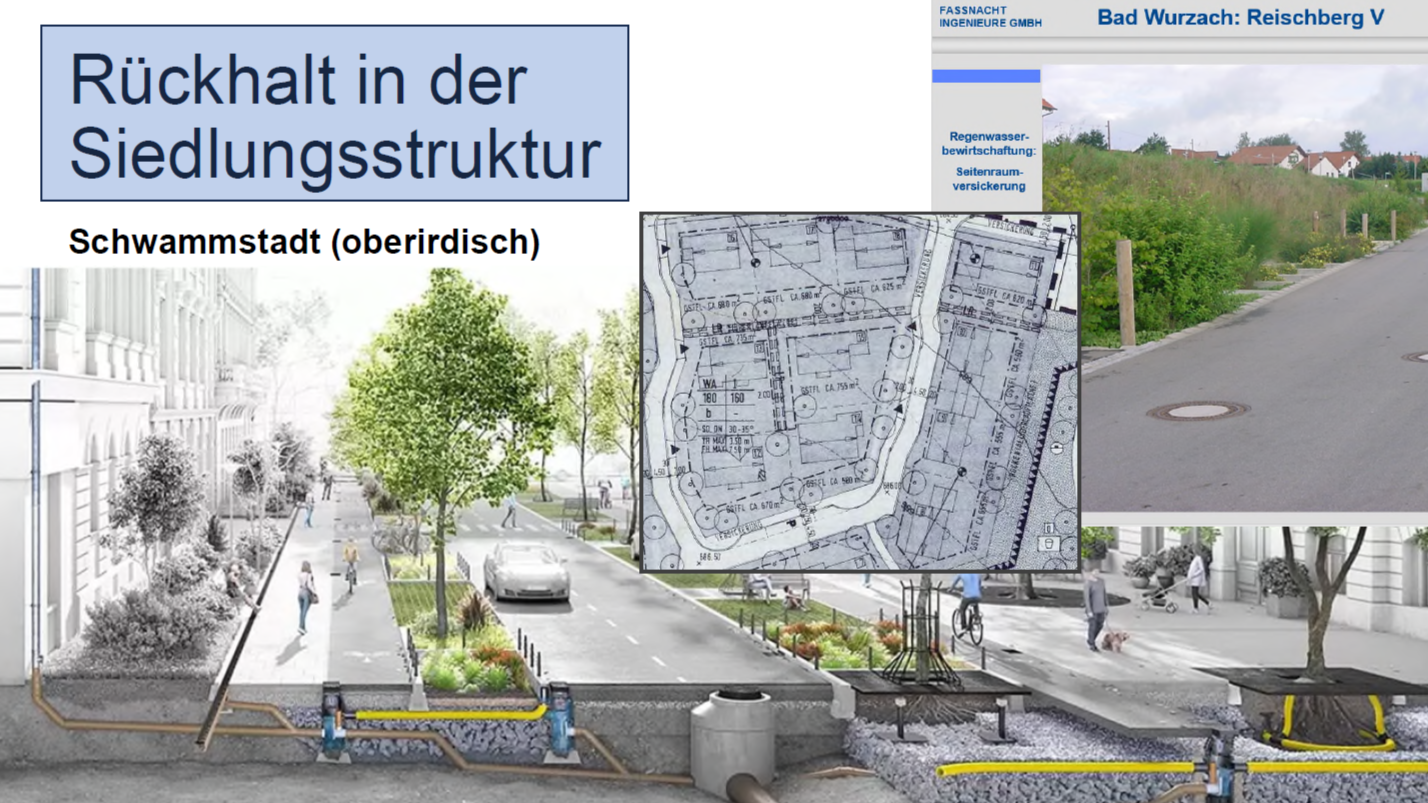Click the cyclist next to the tree grate
The image size is (1428, 803).
967,607
